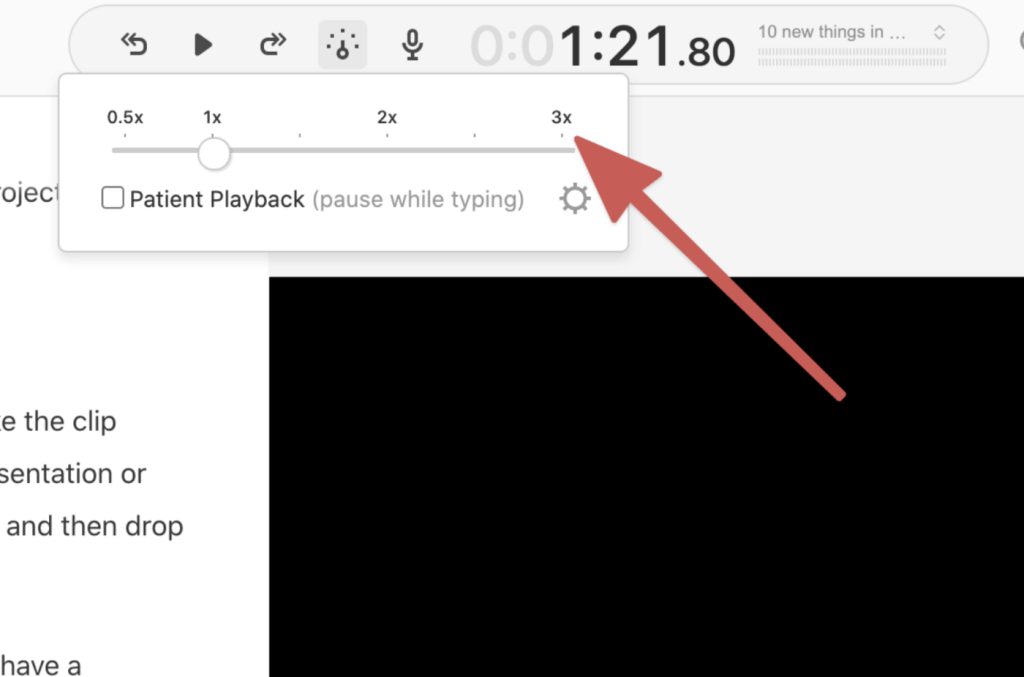
Task: Click the '10 new things in ...' title
Action: click(x=831, y=32)
